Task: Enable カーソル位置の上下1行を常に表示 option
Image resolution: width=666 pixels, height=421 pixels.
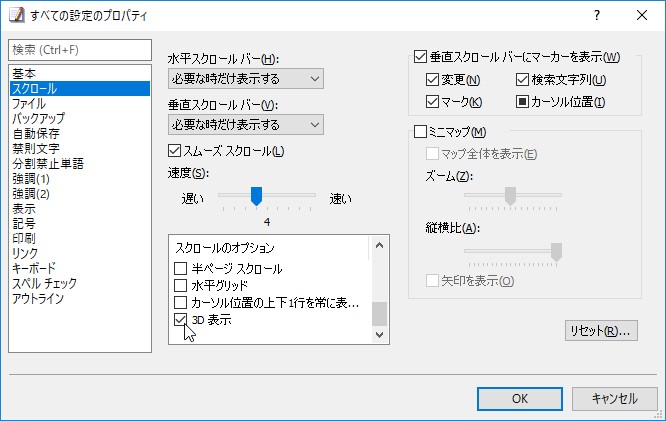Action: pos(181,302)
